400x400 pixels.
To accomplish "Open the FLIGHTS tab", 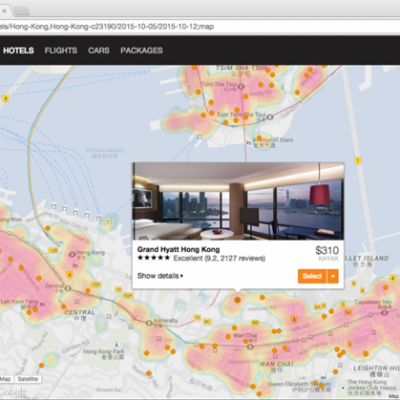I will pos(61,50).
